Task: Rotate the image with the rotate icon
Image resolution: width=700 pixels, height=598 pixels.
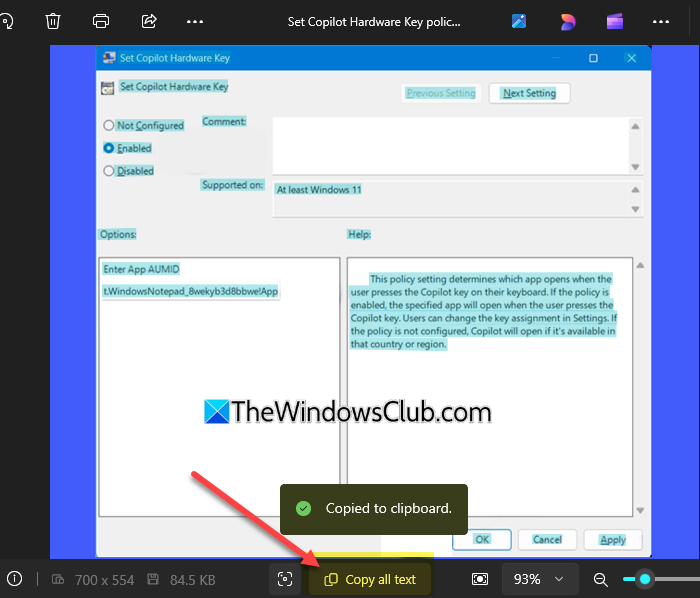Action: pyautogui.click(x=6, y=21)
